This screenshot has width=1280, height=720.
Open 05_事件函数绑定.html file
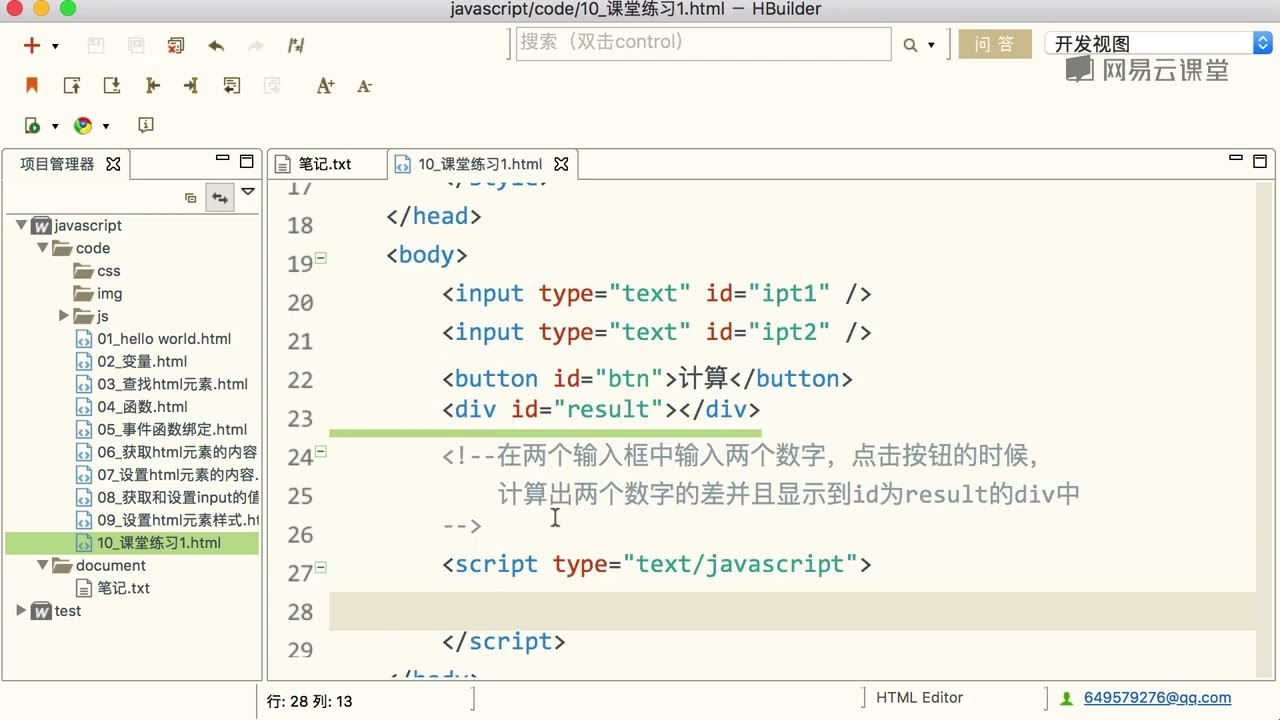coord(162,430)
